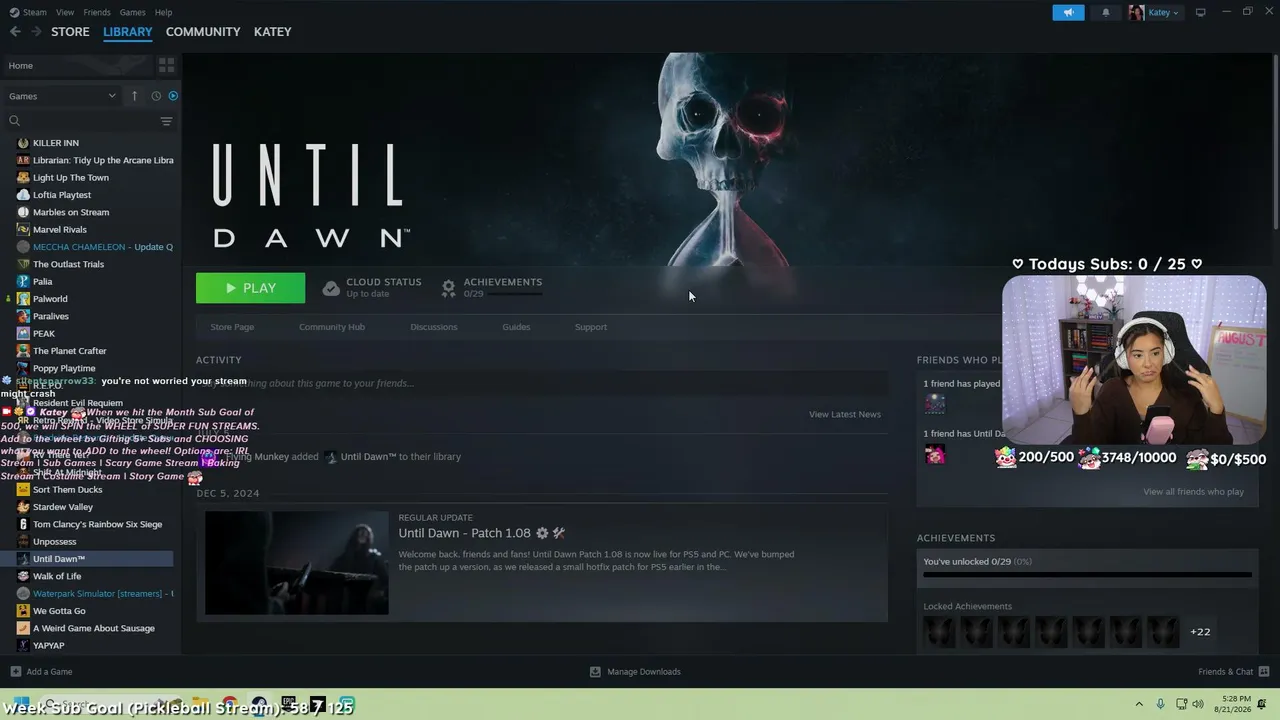Select A Weird Game About Sausage
The image size is (1280, 720).
tap(94, 629)
